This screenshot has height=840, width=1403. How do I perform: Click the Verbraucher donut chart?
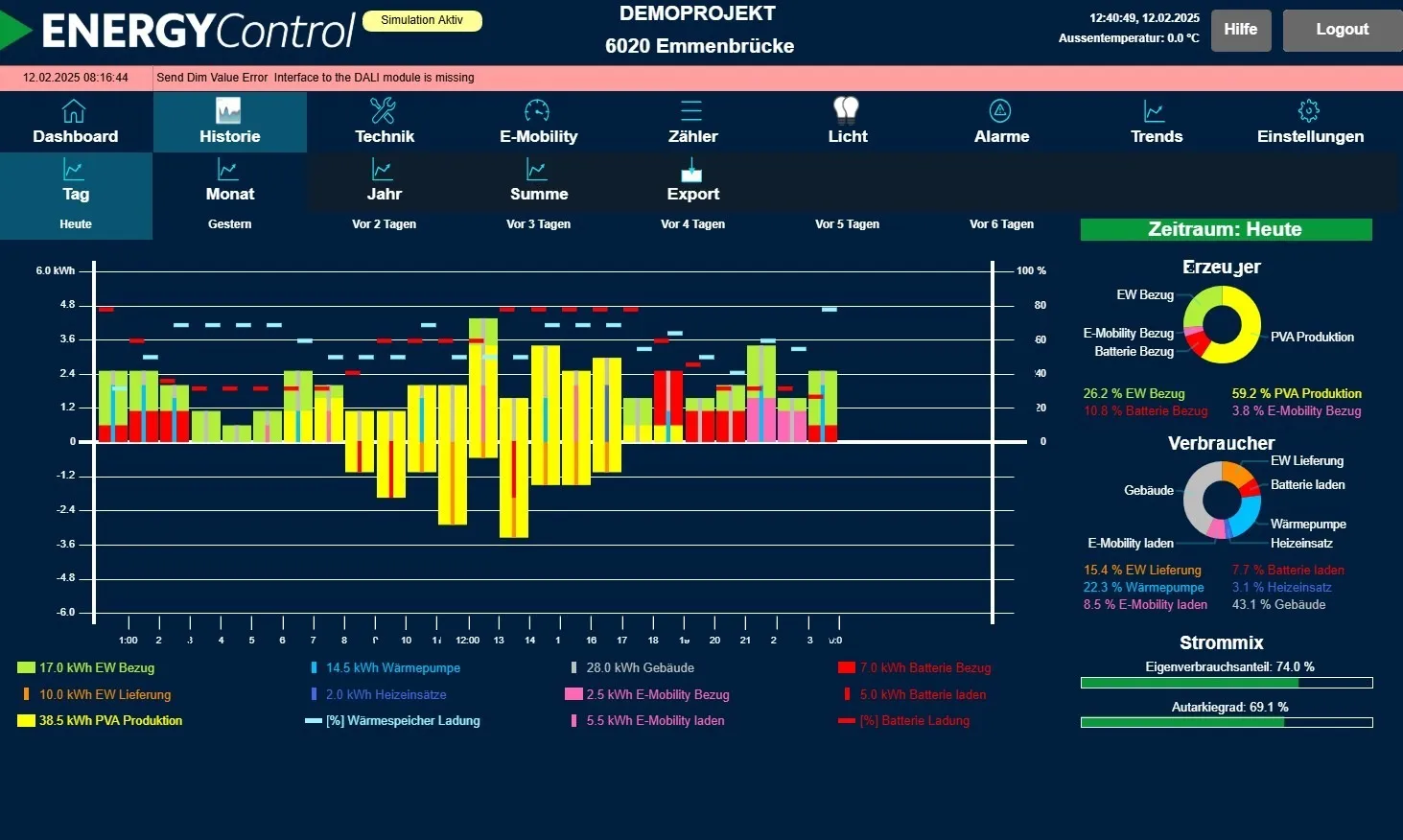(x=1222, y=500)
